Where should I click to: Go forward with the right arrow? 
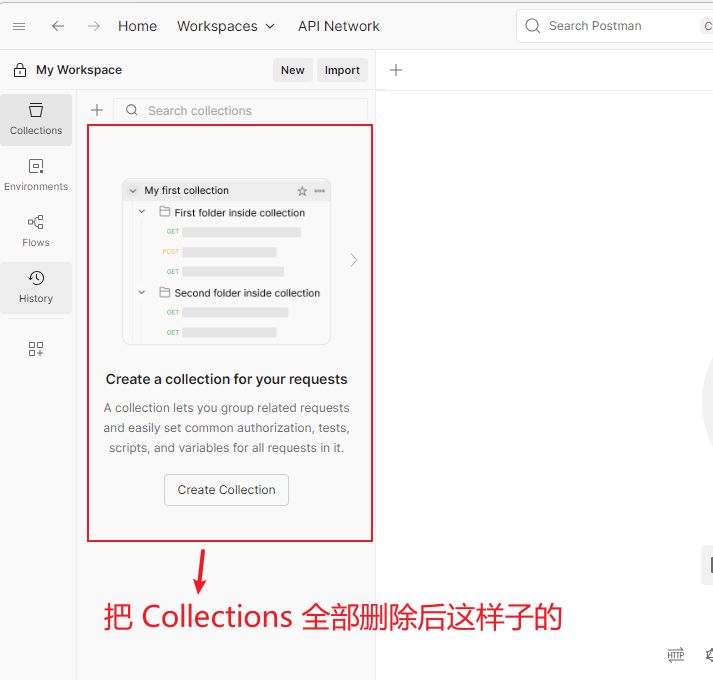93,26
